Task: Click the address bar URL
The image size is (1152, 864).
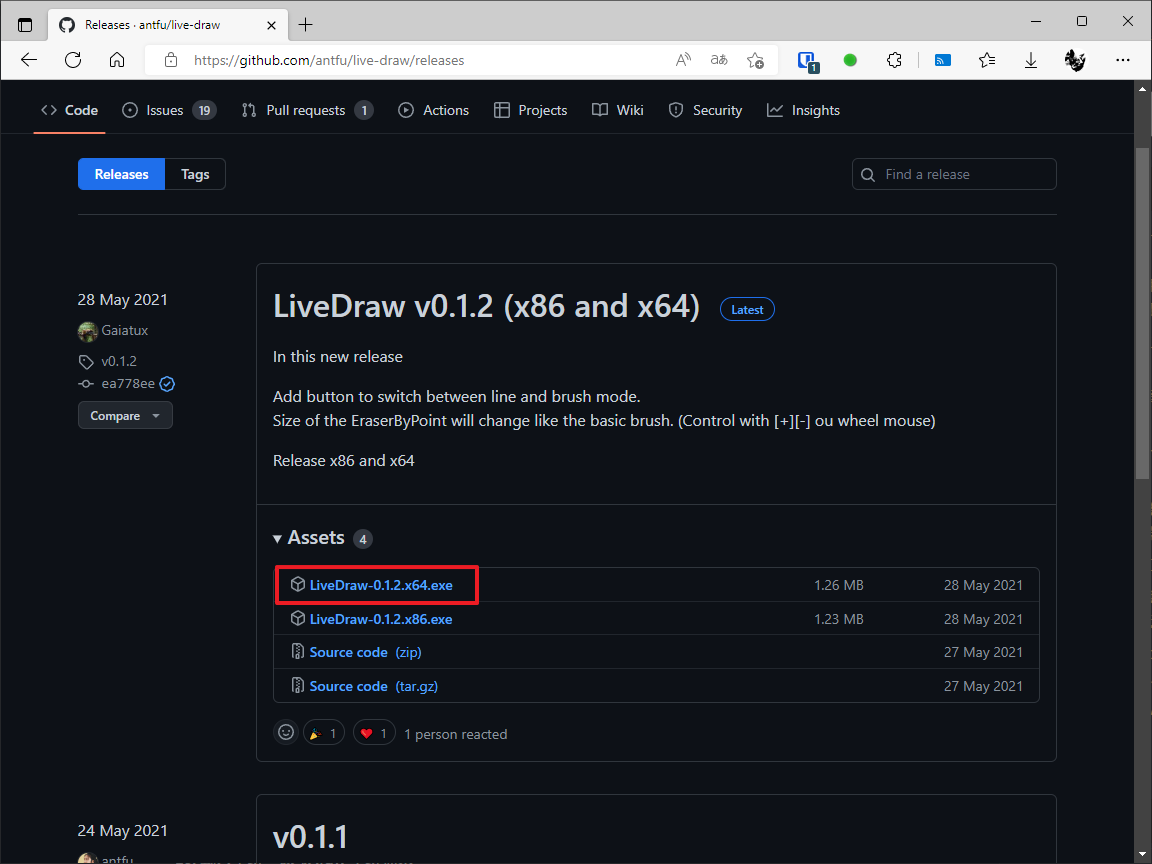Action: 329,60
